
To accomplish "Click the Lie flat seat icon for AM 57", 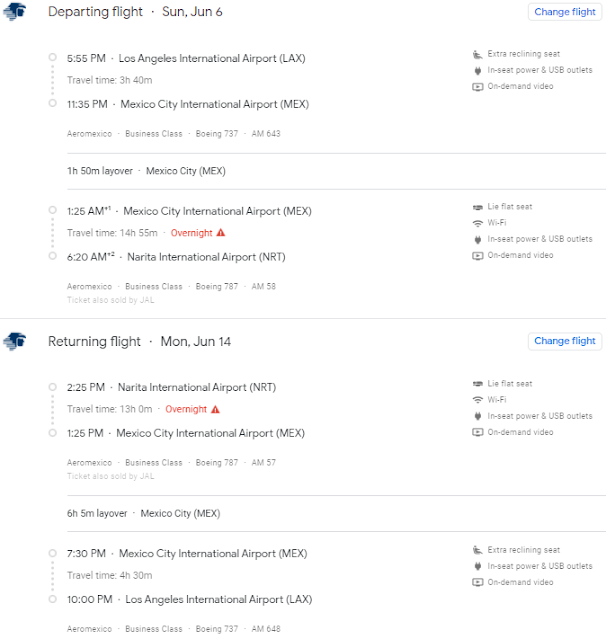I will tap(477, 383).
